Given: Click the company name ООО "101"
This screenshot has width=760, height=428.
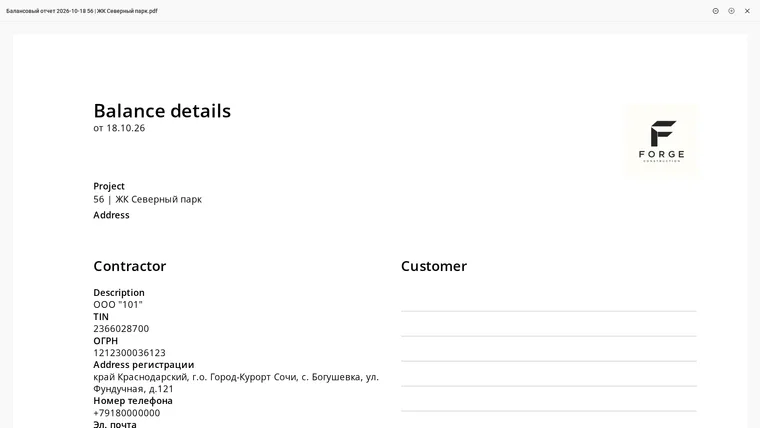Looking at the screenshot, I should 118,304.
